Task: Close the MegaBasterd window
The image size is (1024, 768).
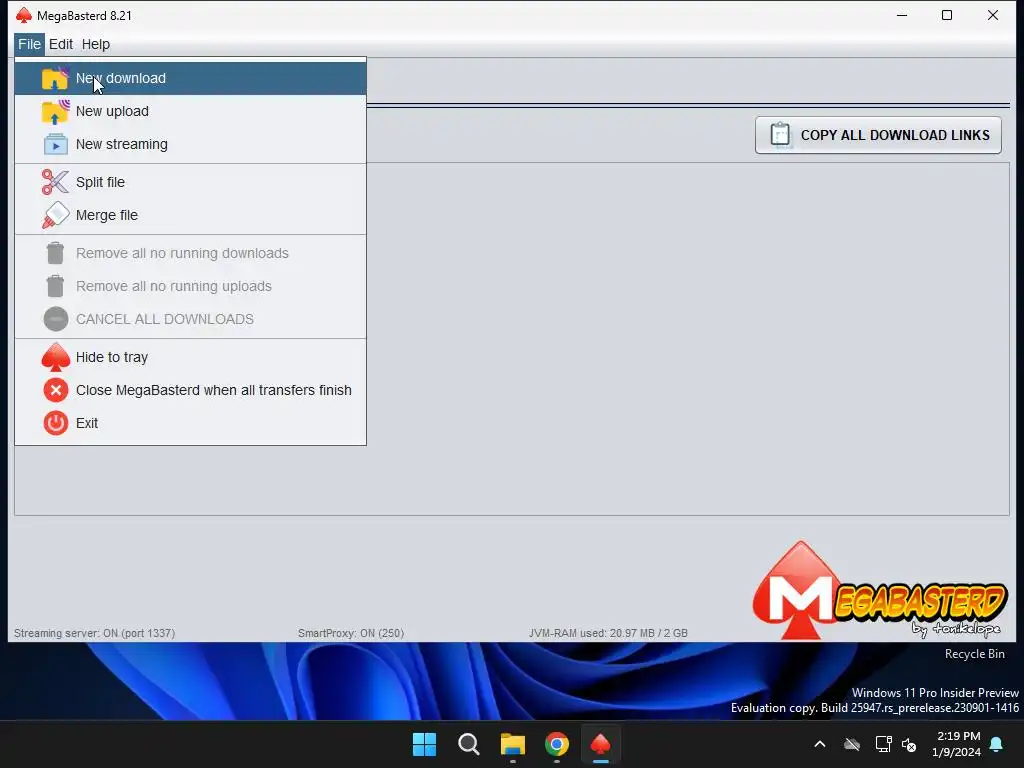Action: [x=993, y=15]
